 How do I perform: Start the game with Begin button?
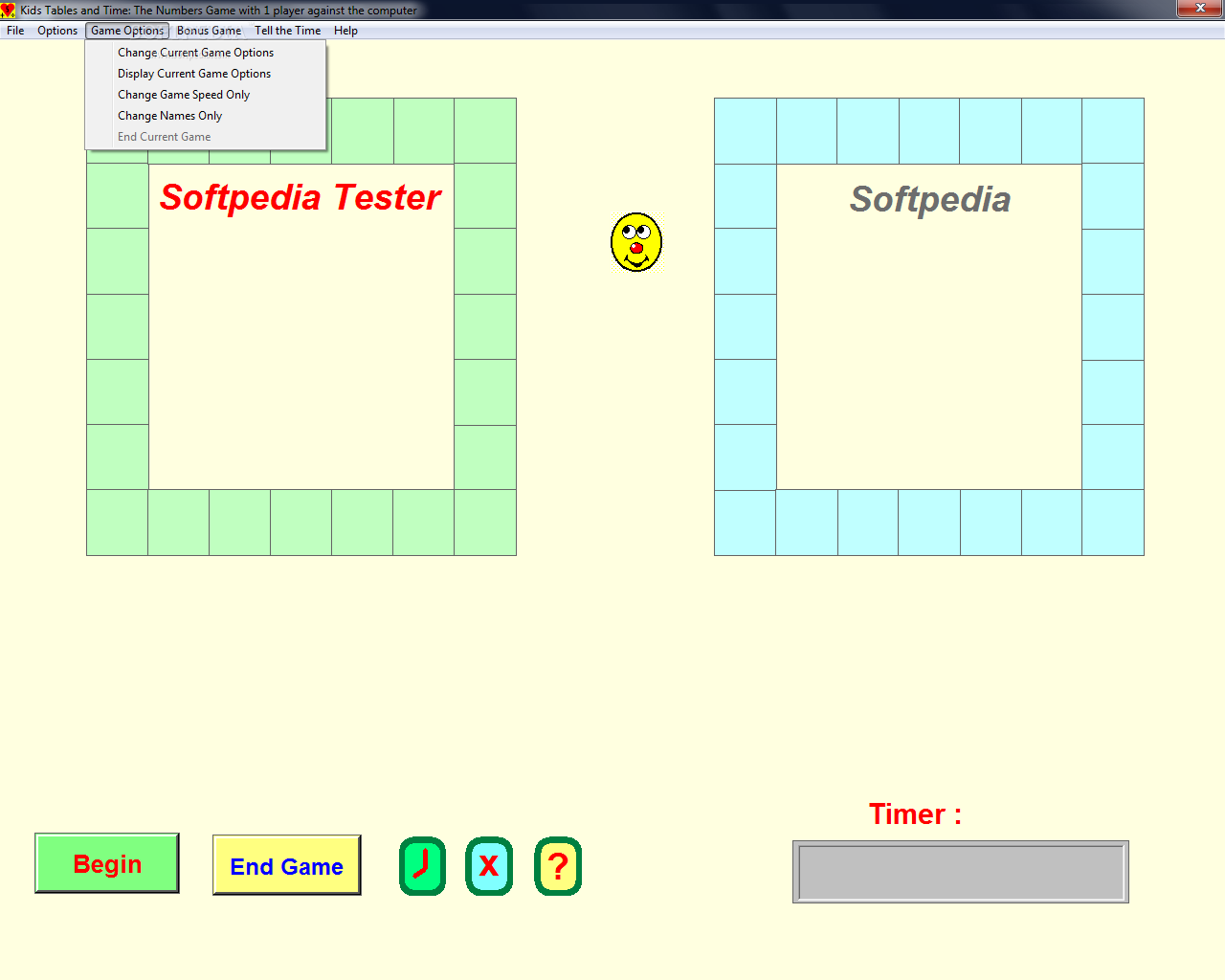107,863
